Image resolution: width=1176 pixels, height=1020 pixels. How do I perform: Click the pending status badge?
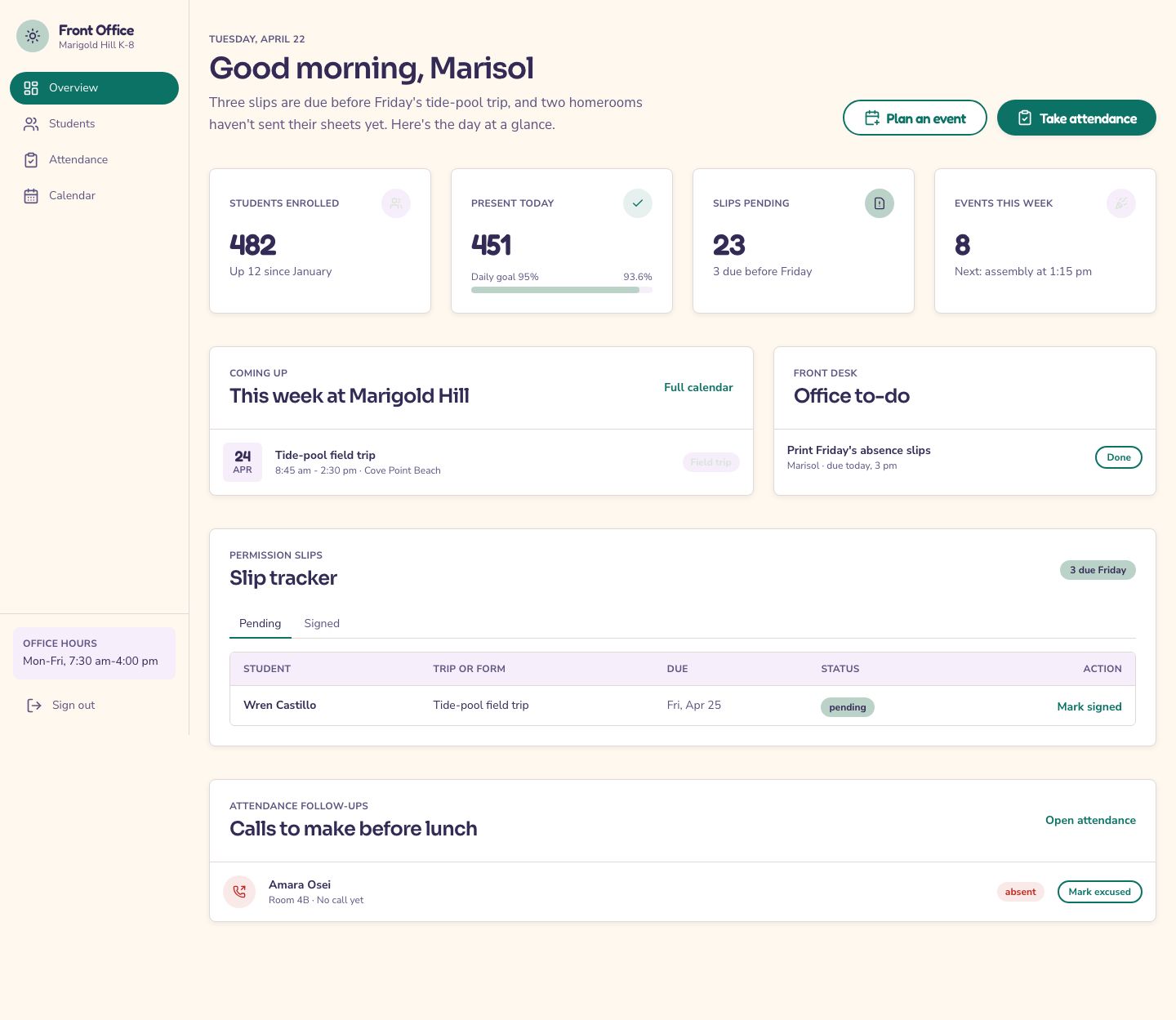pyautogui.click(x=848, y=707)
